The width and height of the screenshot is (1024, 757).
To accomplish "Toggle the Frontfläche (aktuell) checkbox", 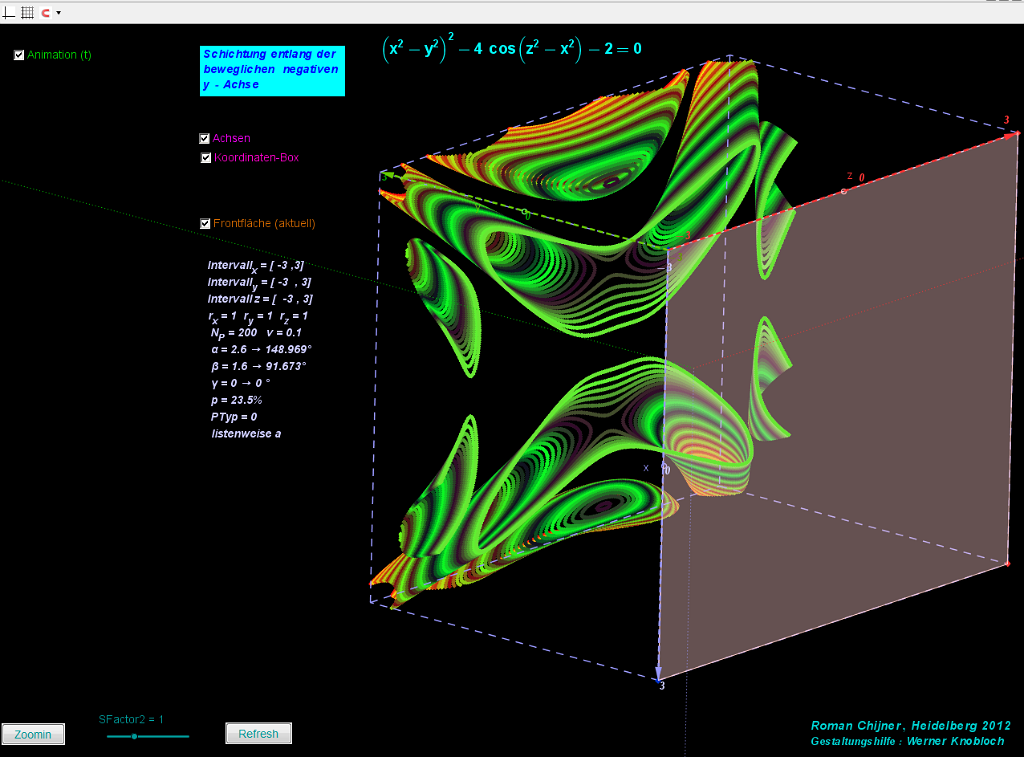I will tap(206, 224).
